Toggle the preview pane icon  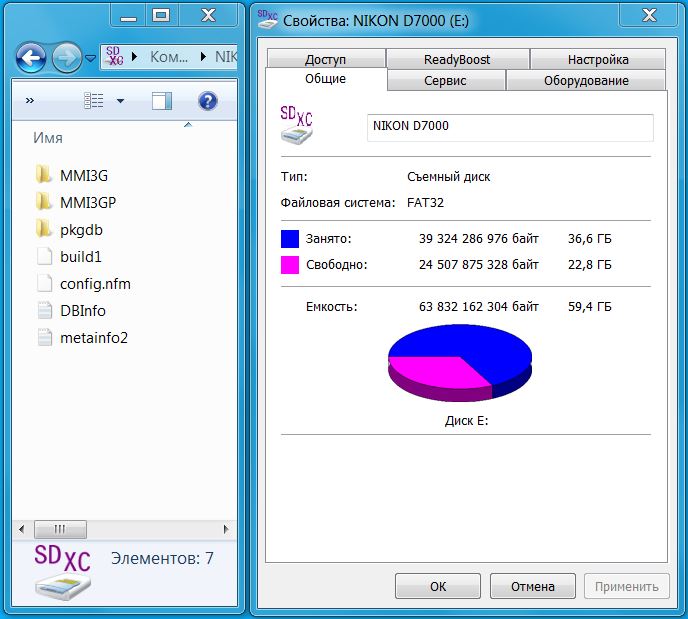162,100
